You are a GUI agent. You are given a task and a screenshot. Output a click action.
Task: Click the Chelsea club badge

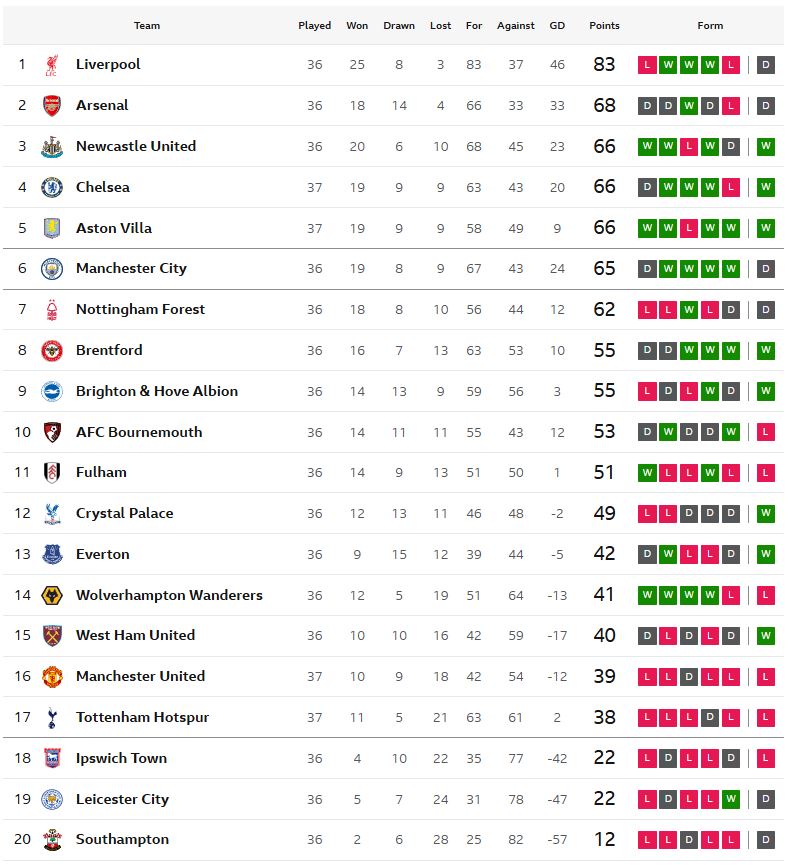pos(52,188)
